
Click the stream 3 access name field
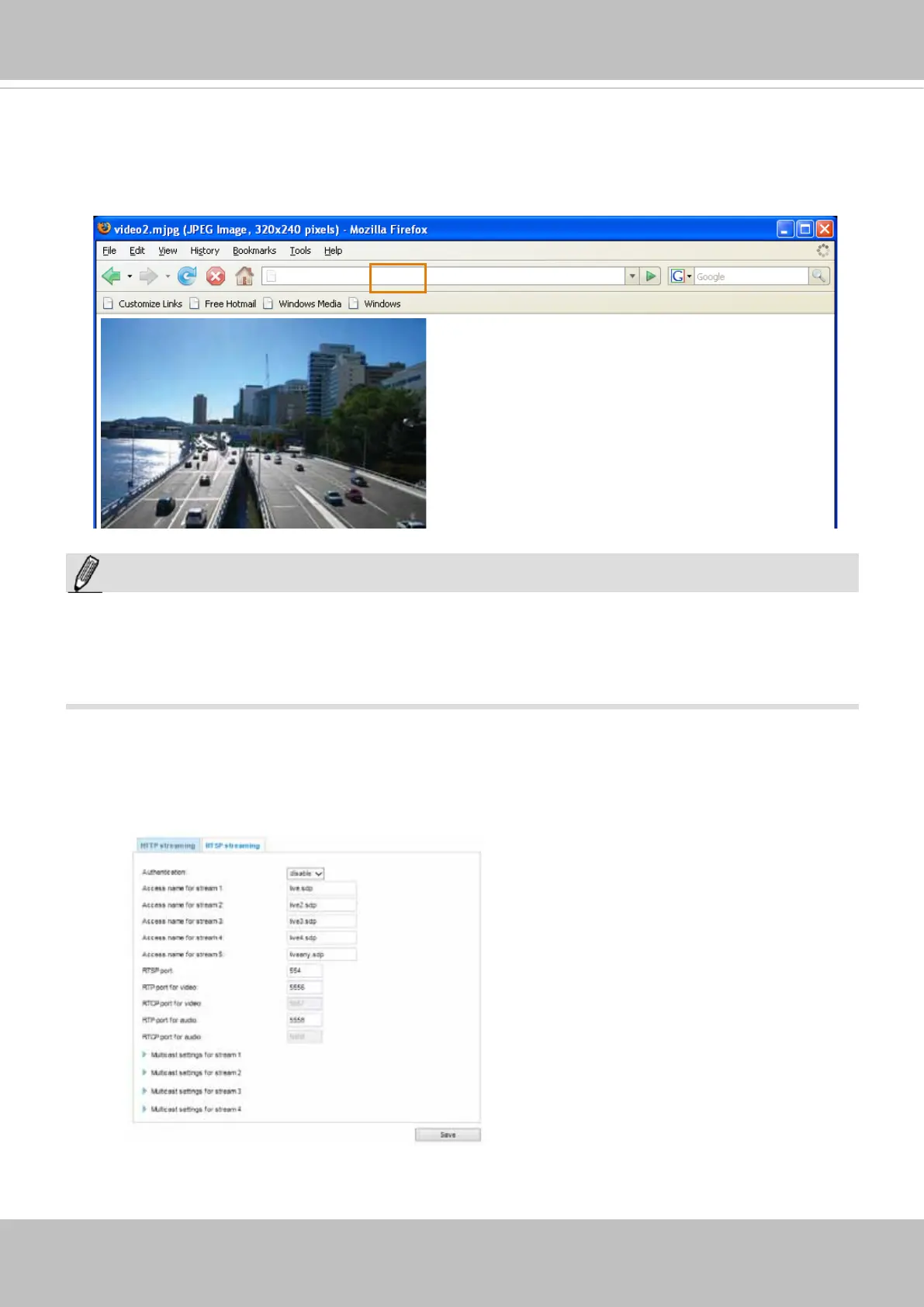tap(322, 921)
